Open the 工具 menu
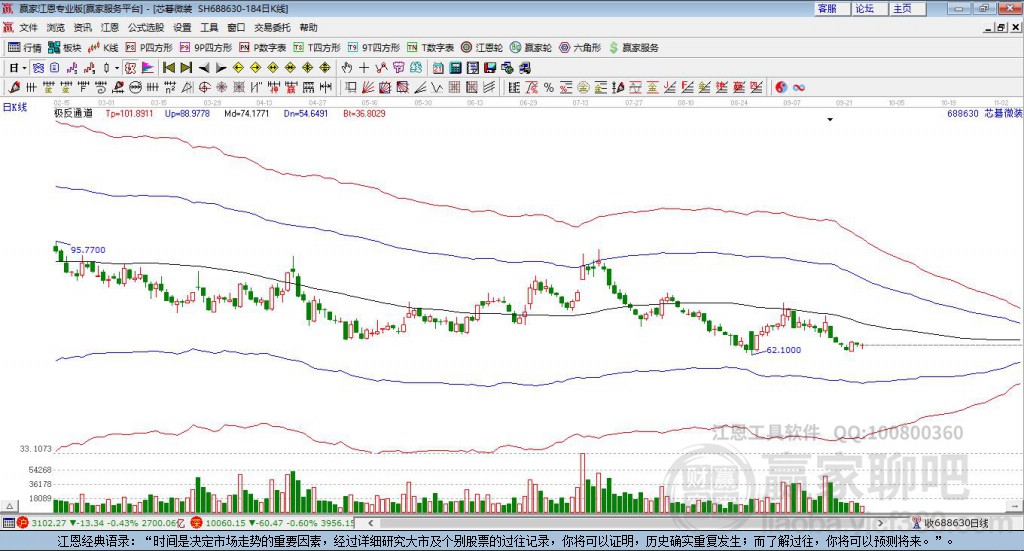1024x551 pixels. point(209,27)
